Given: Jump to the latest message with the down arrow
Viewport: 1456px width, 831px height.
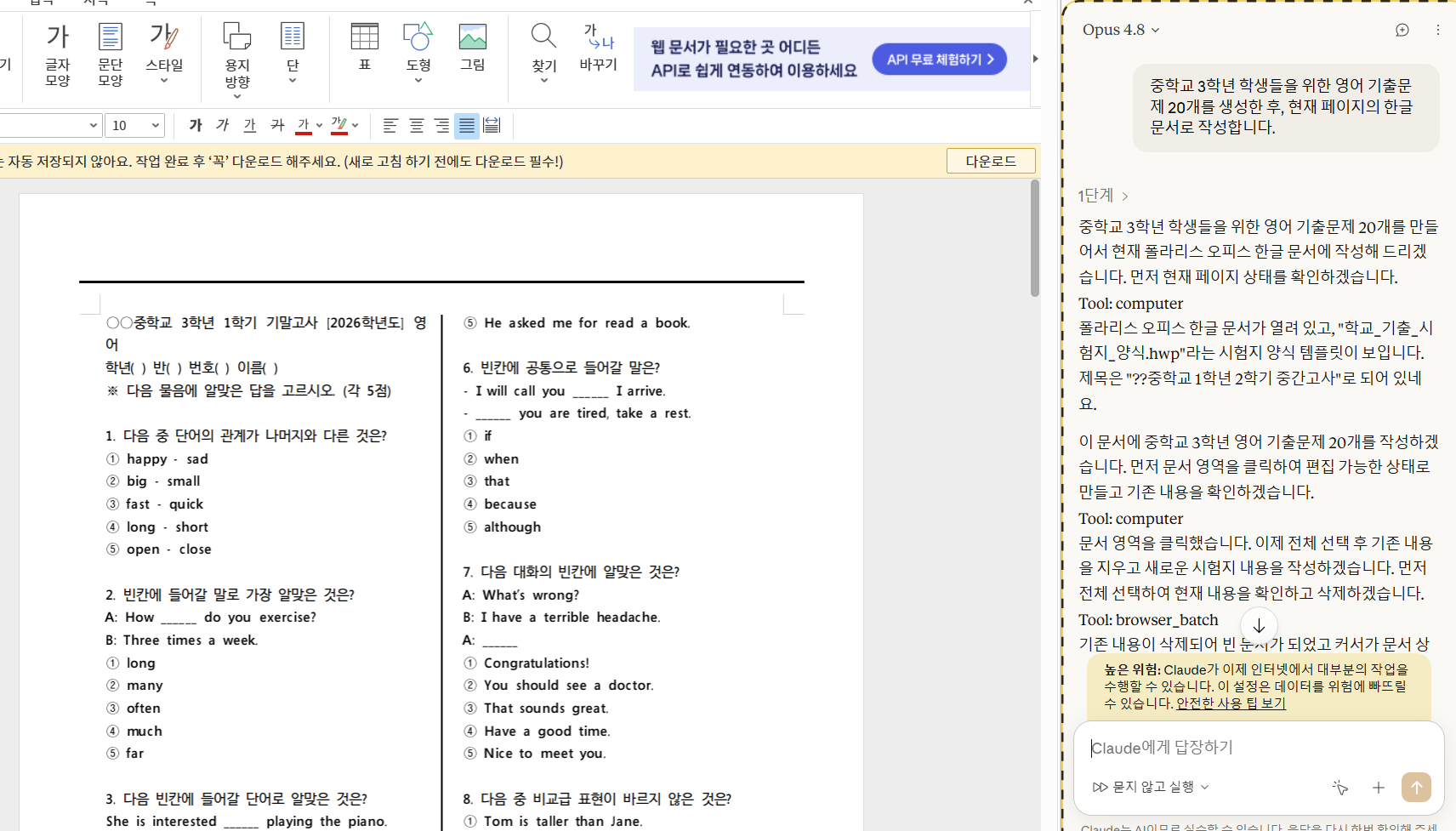Looking at the screenshot, I should tap(1259, 626).
